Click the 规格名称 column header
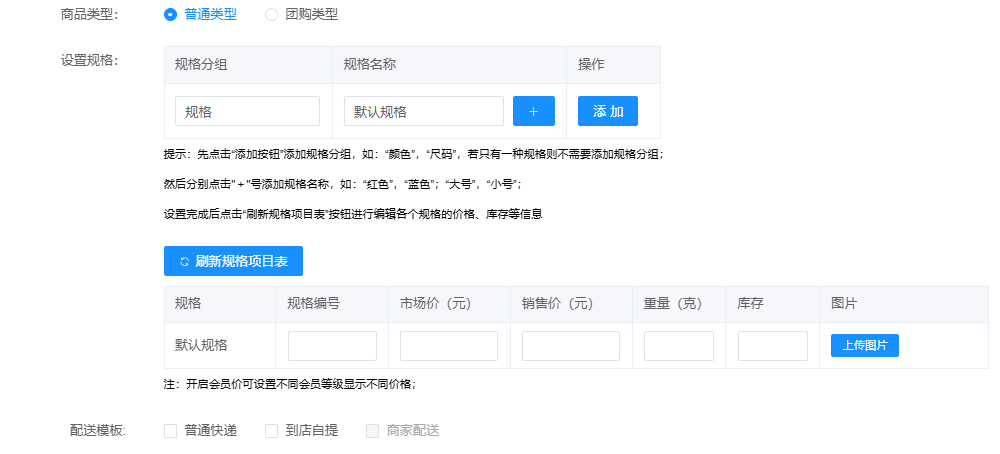Image resolution: width=1000 pixels, height=454 pixels. (371, 65)
